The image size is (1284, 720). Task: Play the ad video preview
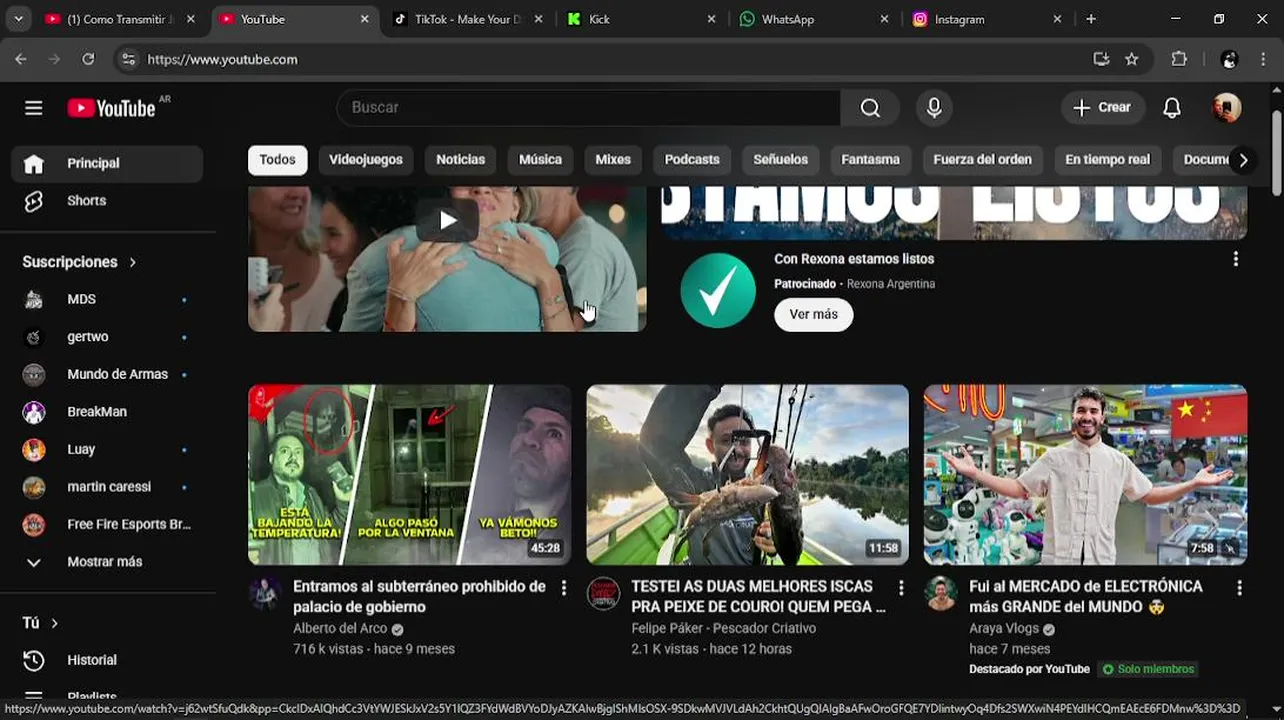click(x=447, y=221)
